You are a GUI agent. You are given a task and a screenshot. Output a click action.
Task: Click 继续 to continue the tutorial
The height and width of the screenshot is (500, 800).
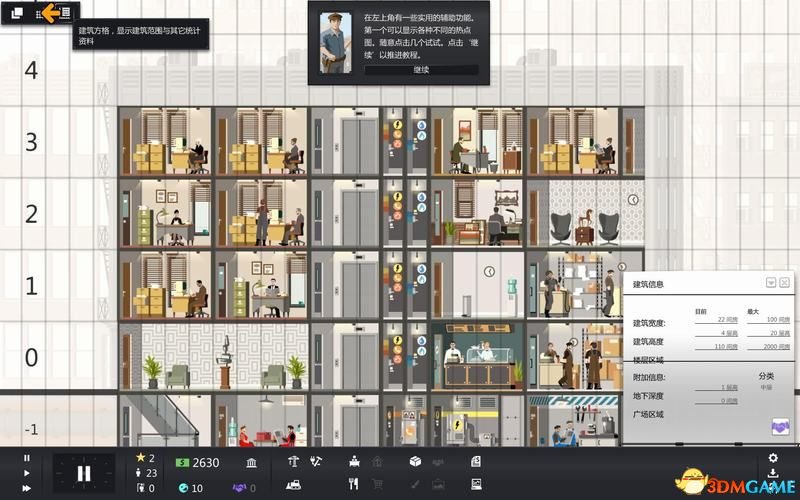click(x=421, y=70)
